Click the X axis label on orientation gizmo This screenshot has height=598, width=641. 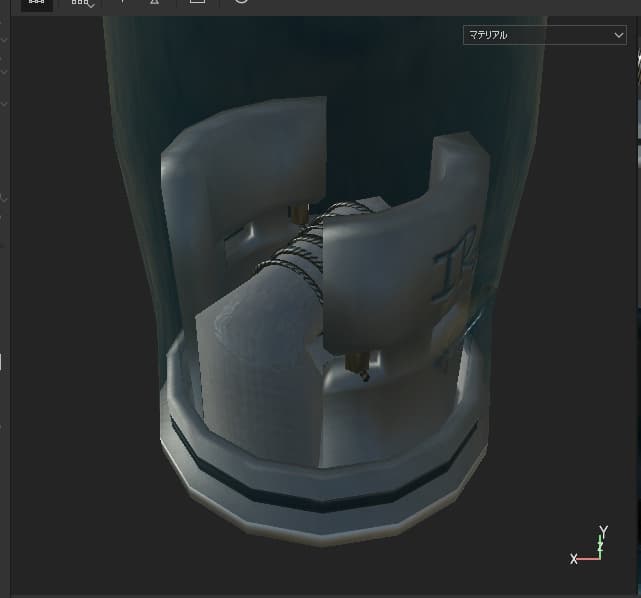pos(574,559)
